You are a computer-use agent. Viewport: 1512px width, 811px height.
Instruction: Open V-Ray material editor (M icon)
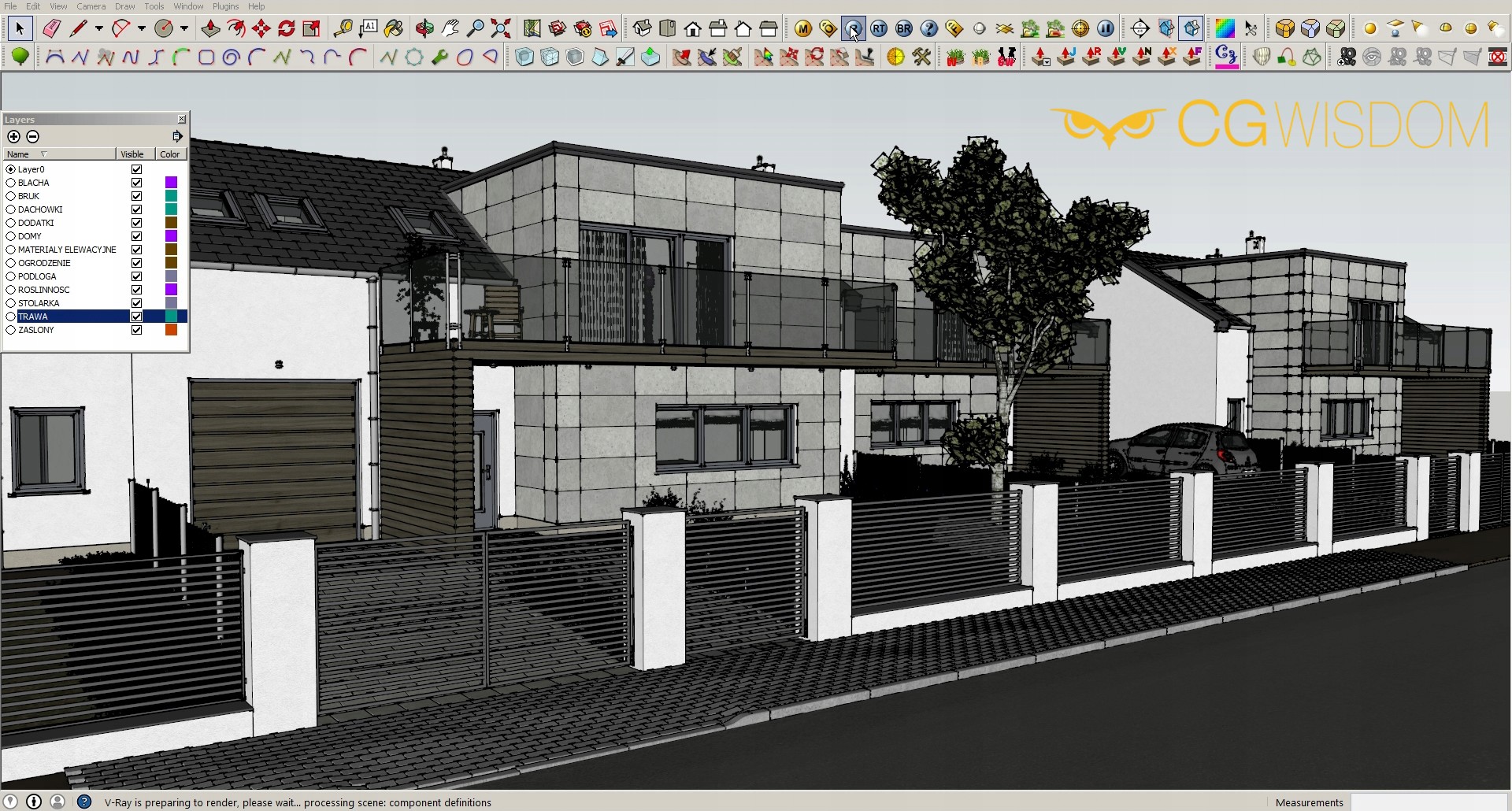(x=802, y=29)
